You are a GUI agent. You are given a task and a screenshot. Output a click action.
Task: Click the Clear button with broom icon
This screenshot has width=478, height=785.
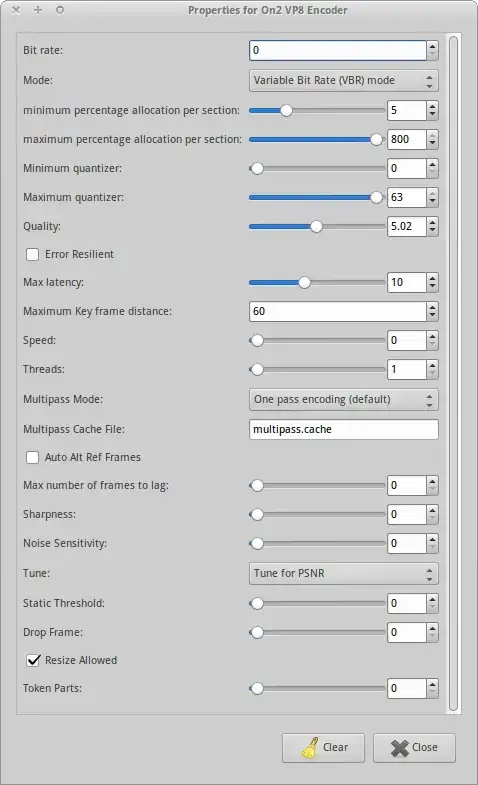pyautogui.click(x=323, y=747)
